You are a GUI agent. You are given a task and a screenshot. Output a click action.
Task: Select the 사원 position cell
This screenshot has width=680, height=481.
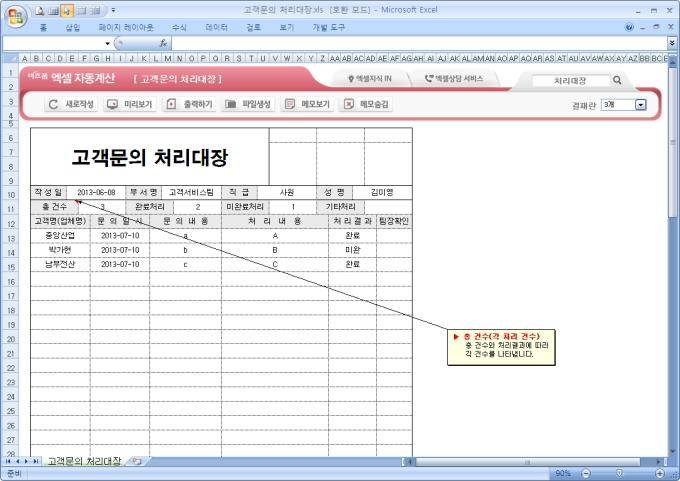[287, 193]
